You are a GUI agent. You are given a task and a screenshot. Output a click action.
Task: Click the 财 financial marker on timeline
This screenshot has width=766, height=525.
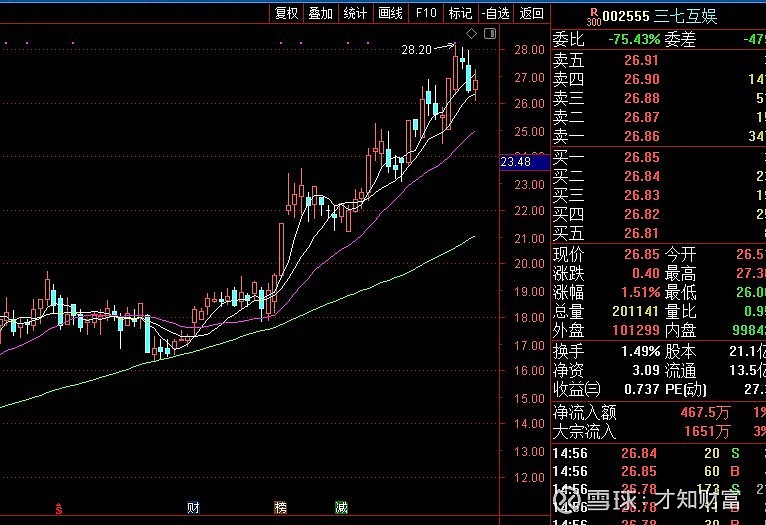[193, 508]
